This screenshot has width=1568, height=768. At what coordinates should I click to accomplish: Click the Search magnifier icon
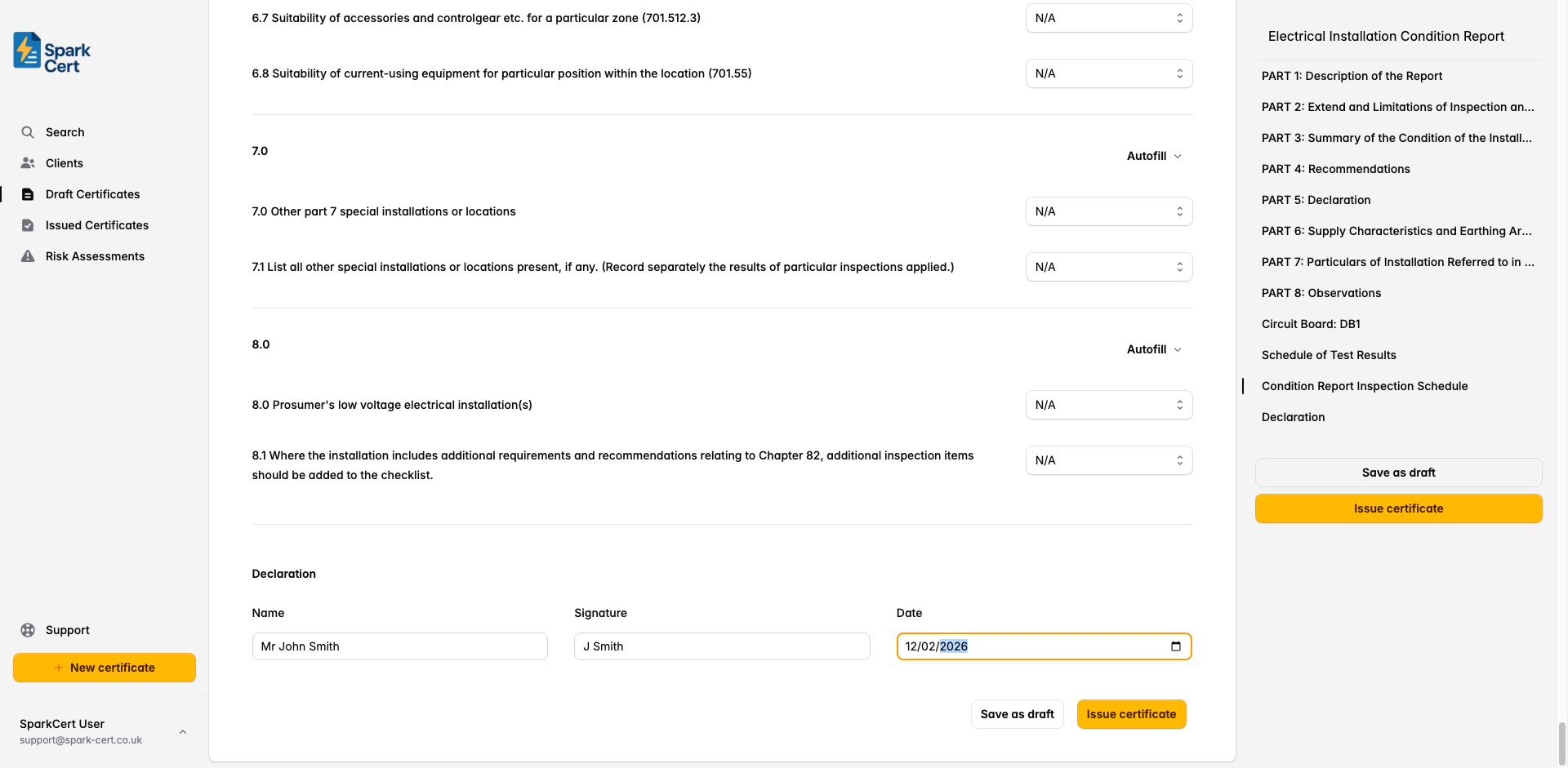point(28,132)
